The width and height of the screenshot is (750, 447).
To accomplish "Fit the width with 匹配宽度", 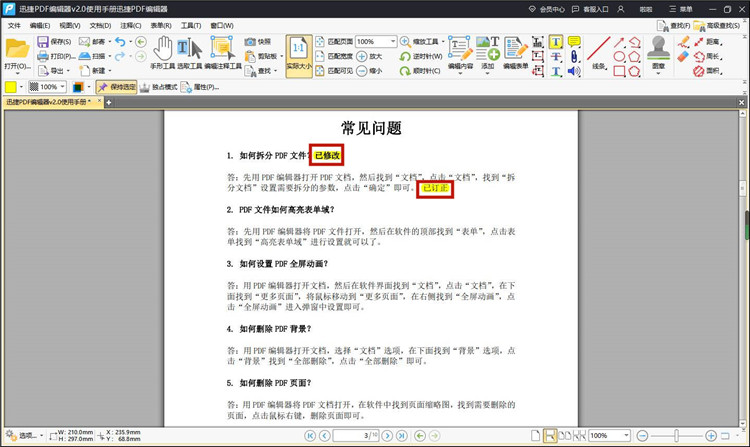I will [334, 56].
